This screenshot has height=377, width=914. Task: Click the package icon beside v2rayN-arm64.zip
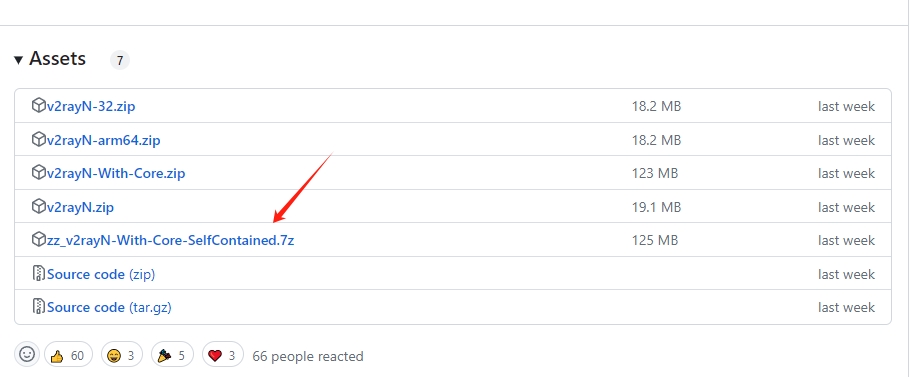coord(38,140)
